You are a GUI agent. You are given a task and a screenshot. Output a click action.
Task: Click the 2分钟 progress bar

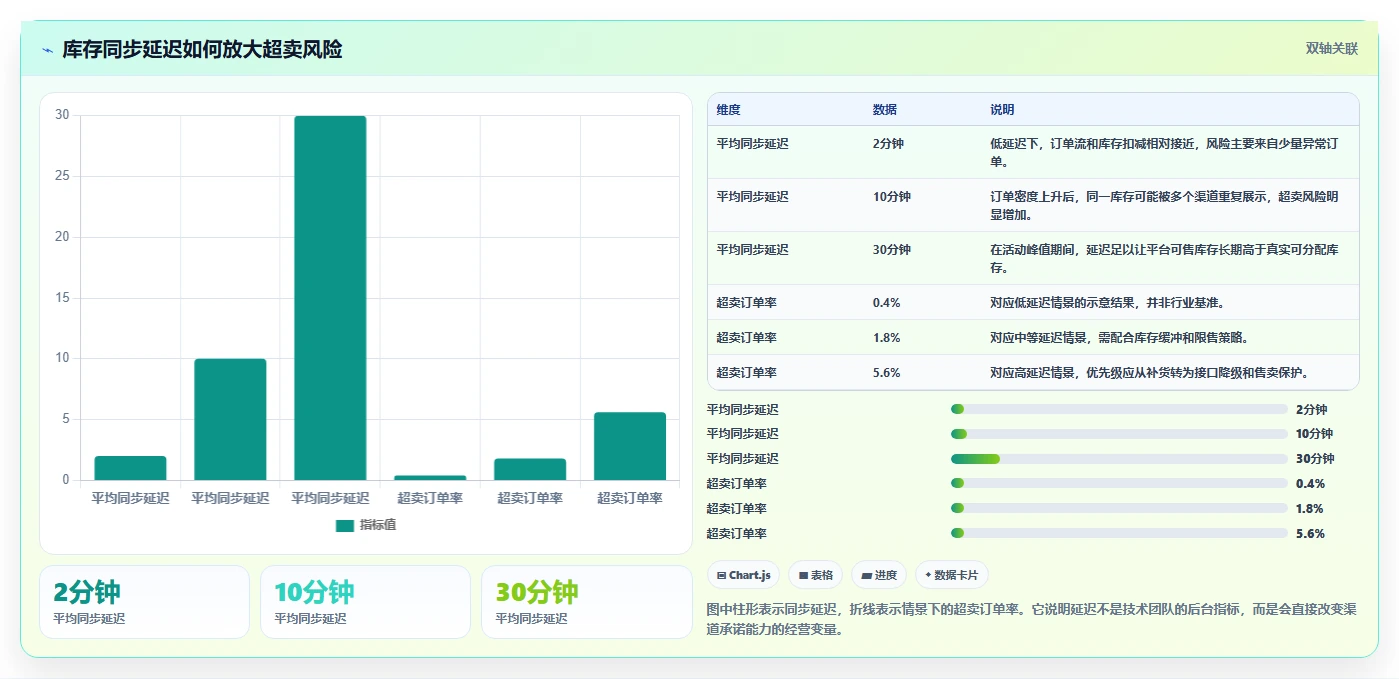1119,409
